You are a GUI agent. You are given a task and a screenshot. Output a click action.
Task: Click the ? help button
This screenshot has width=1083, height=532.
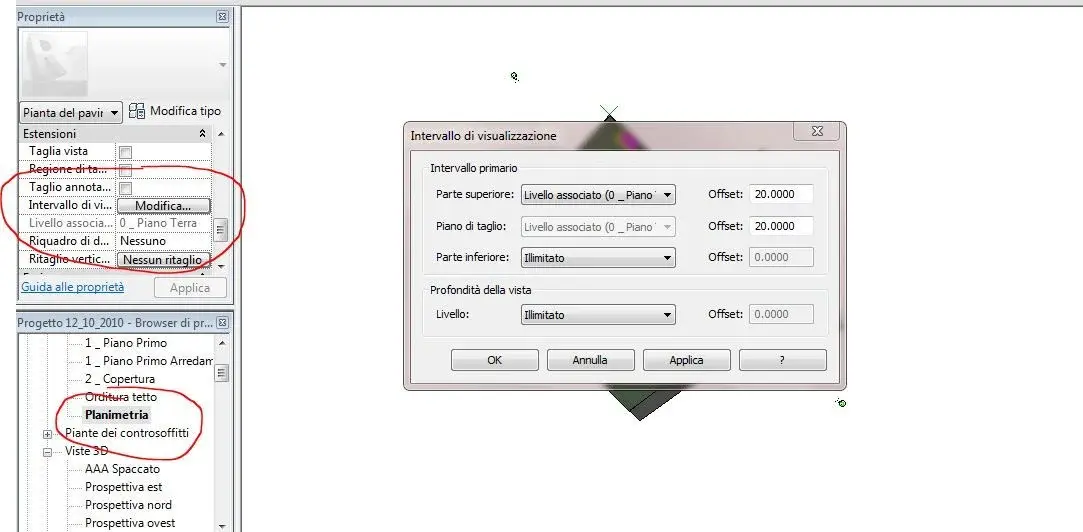pyautogui.click(x=783, y=360)
